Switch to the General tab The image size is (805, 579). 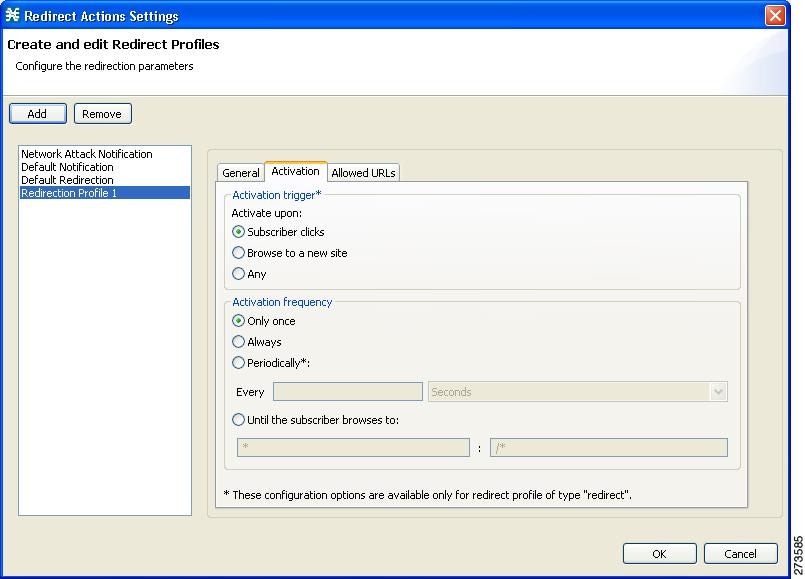click(x=241, y=173)
